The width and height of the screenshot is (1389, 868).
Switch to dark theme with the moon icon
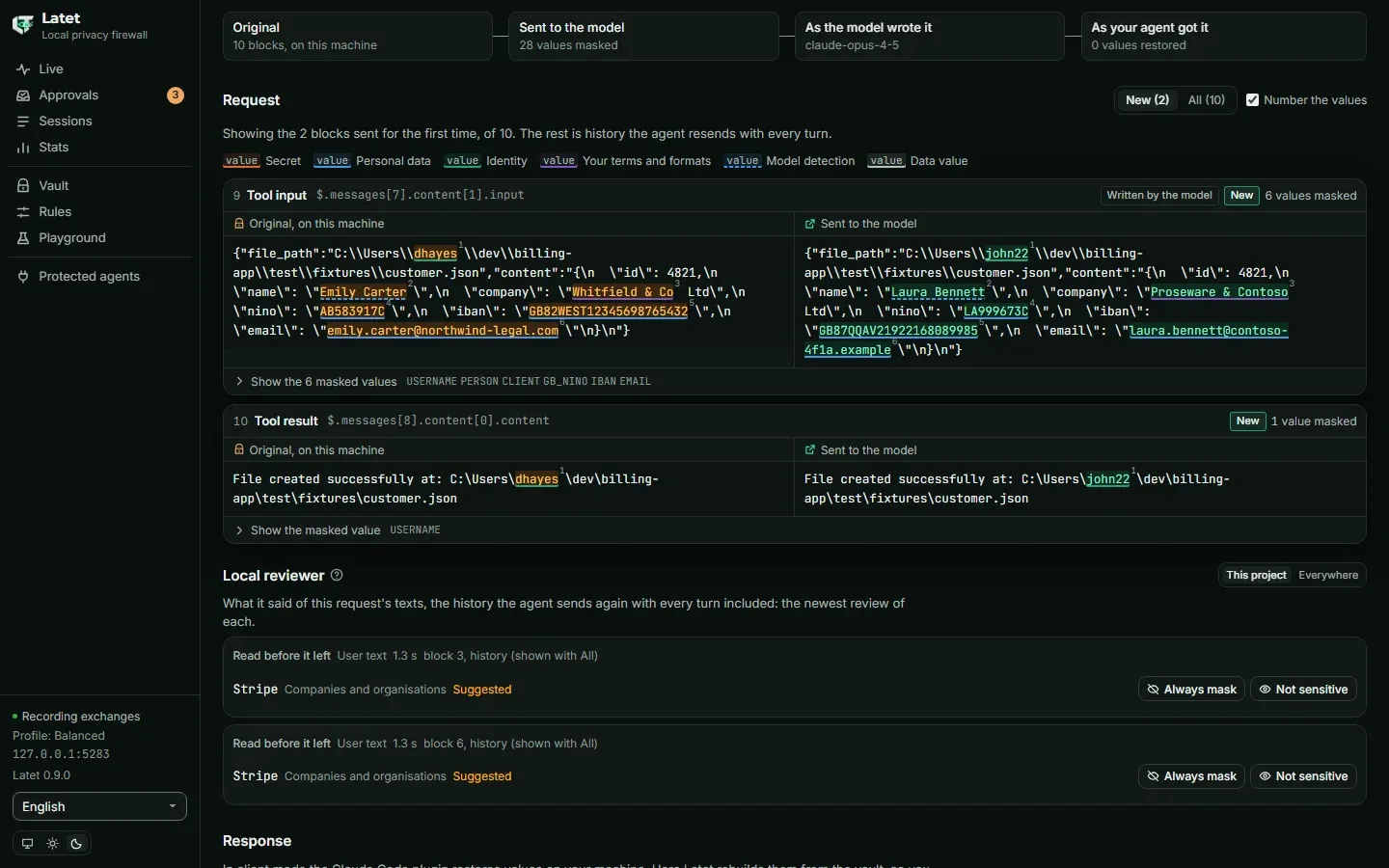pos(77,844)
